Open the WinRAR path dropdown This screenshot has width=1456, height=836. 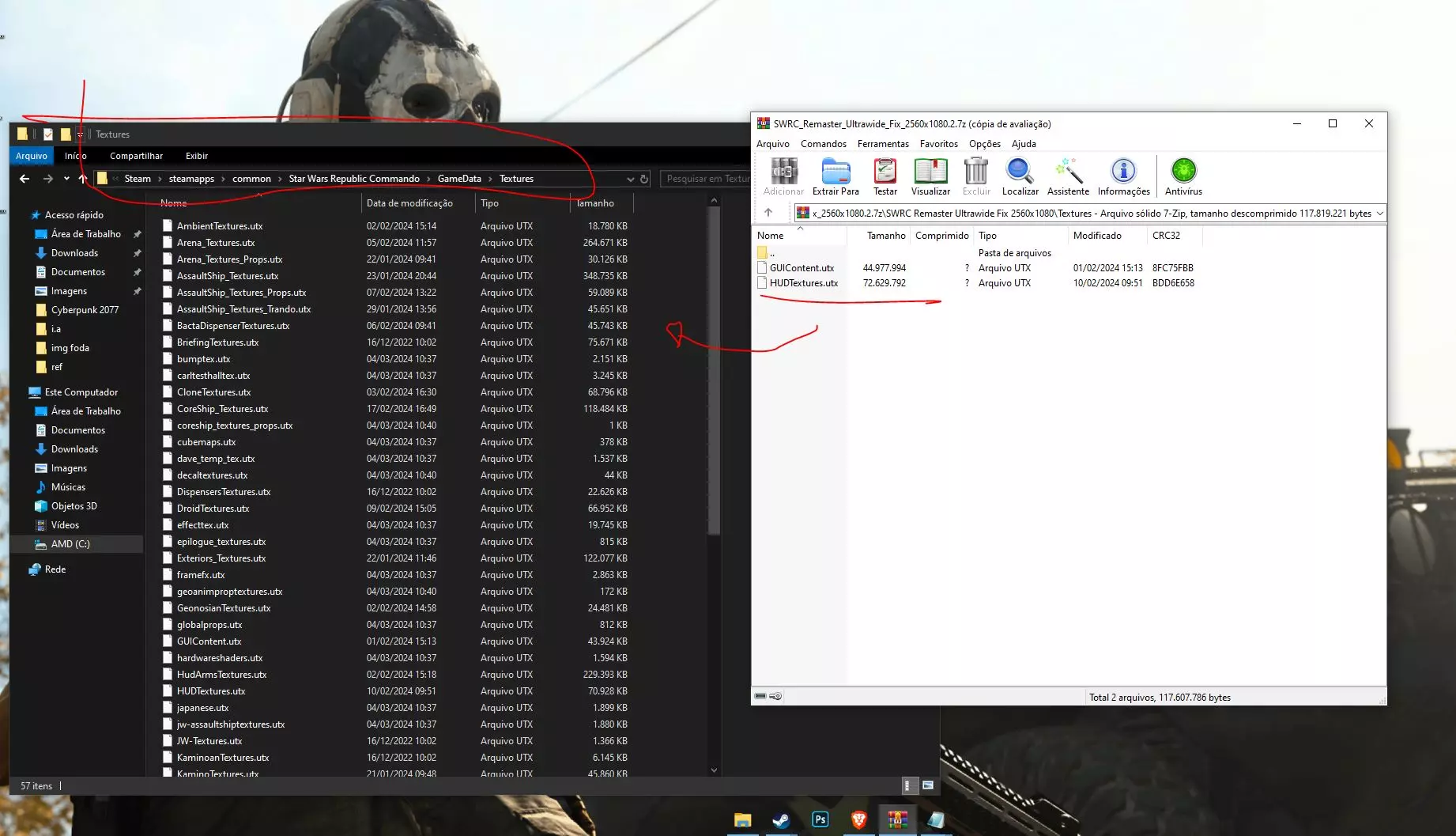tap(1380, 213)
